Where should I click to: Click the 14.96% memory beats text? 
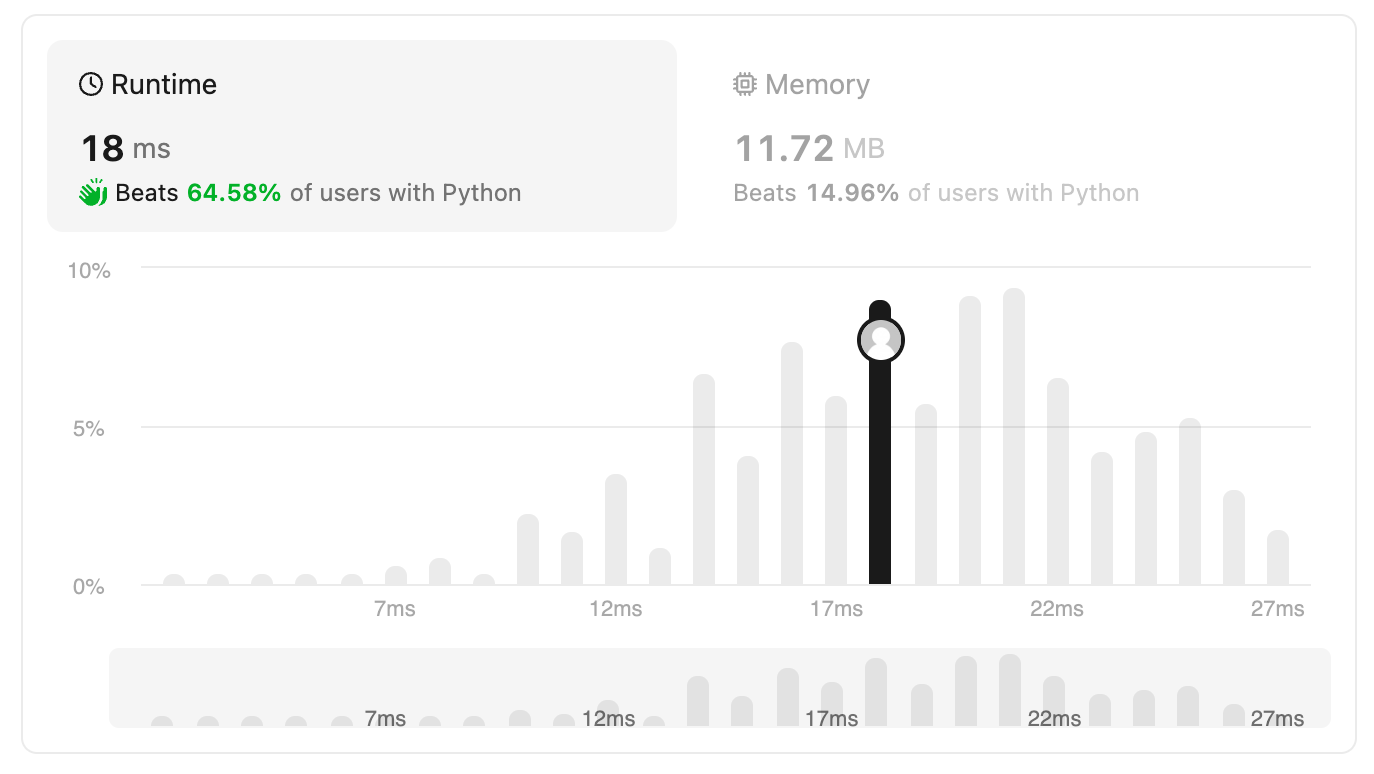point(853,193)
